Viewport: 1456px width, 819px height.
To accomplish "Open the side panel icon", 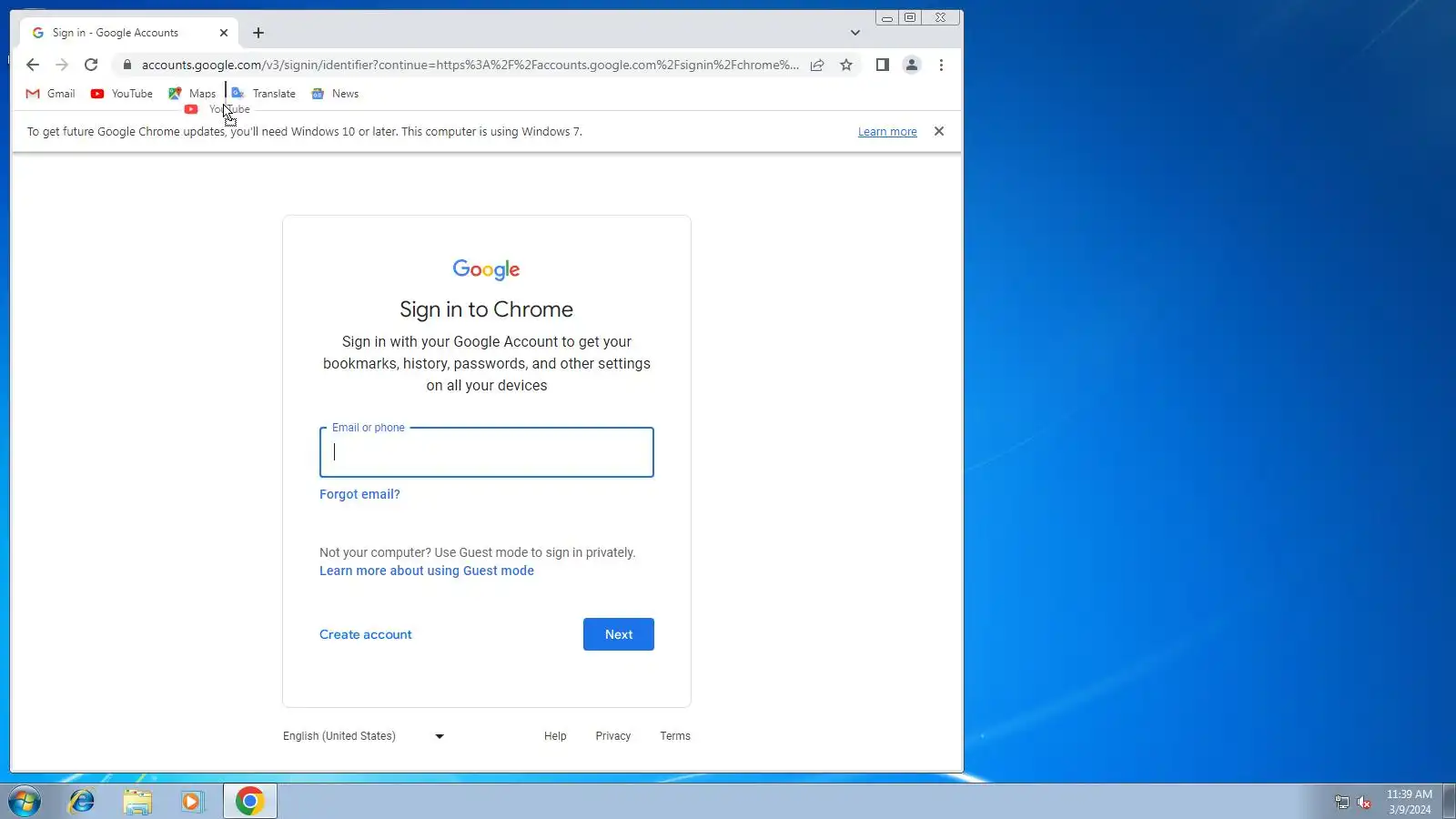I will pyautogui.click(x=882, y=65).
